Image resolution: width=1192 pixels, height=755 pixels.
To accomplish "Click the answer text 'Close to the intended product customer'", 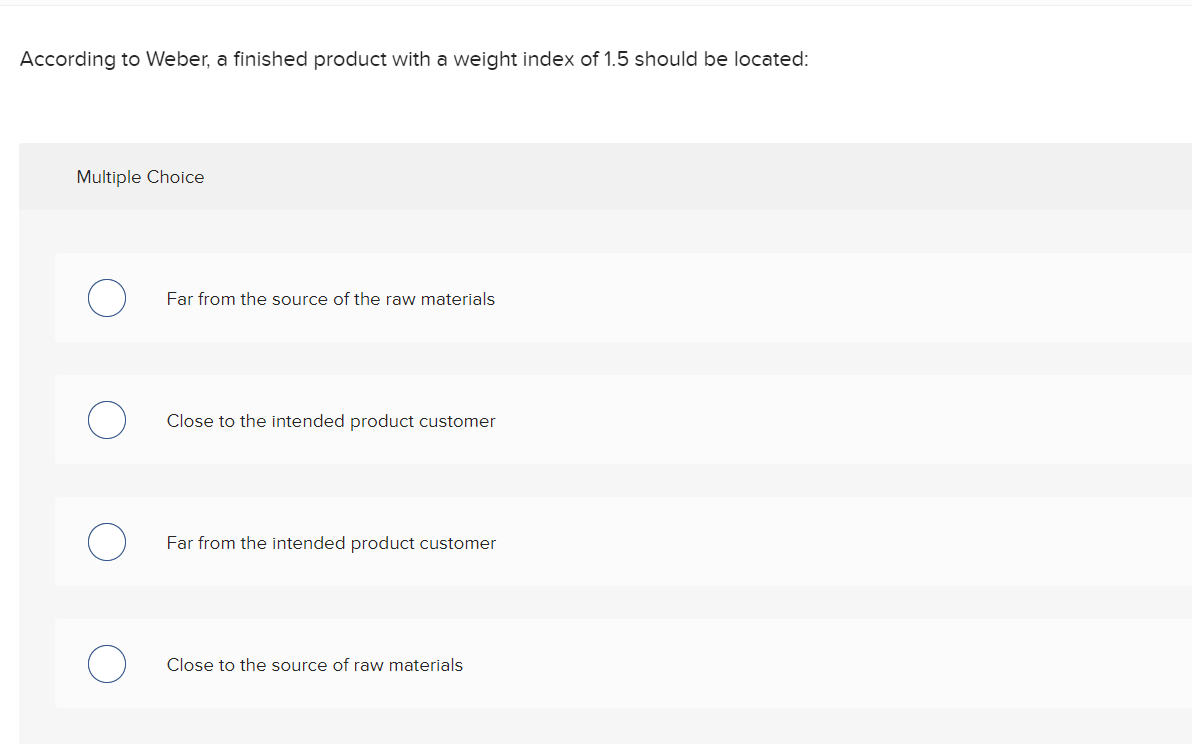I will click(331, 420).
